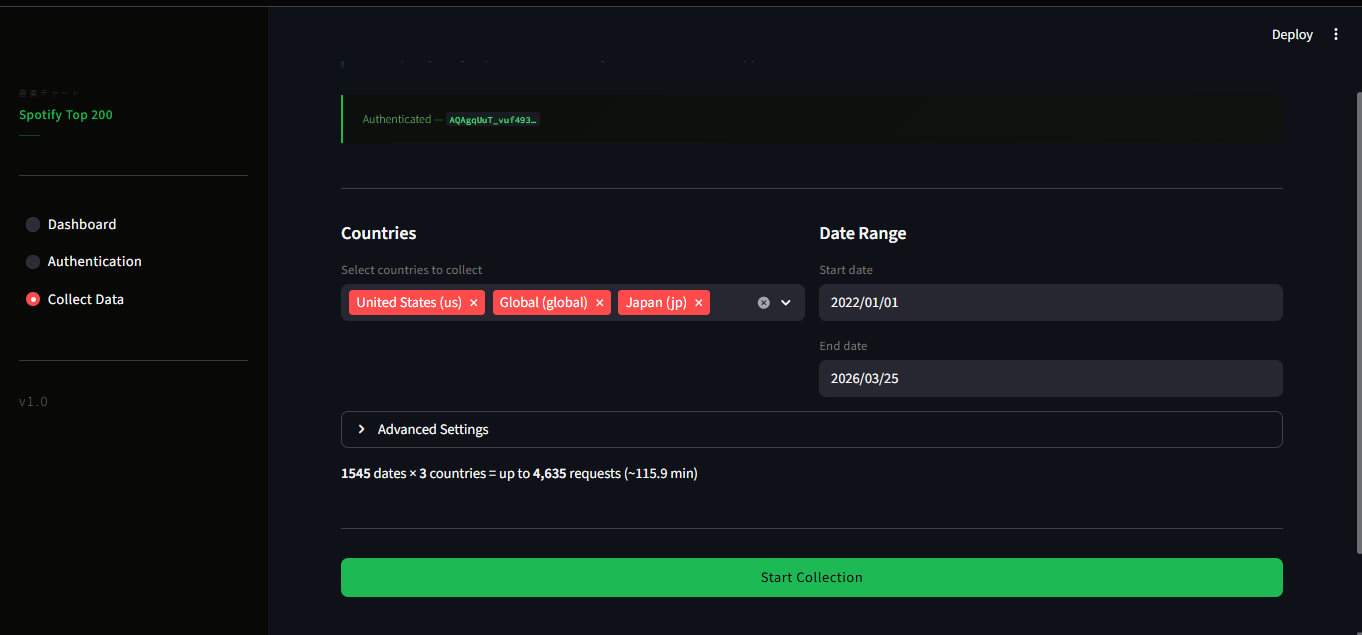
Task: Remove the United States (us) tag
Action: coord(474,303)
